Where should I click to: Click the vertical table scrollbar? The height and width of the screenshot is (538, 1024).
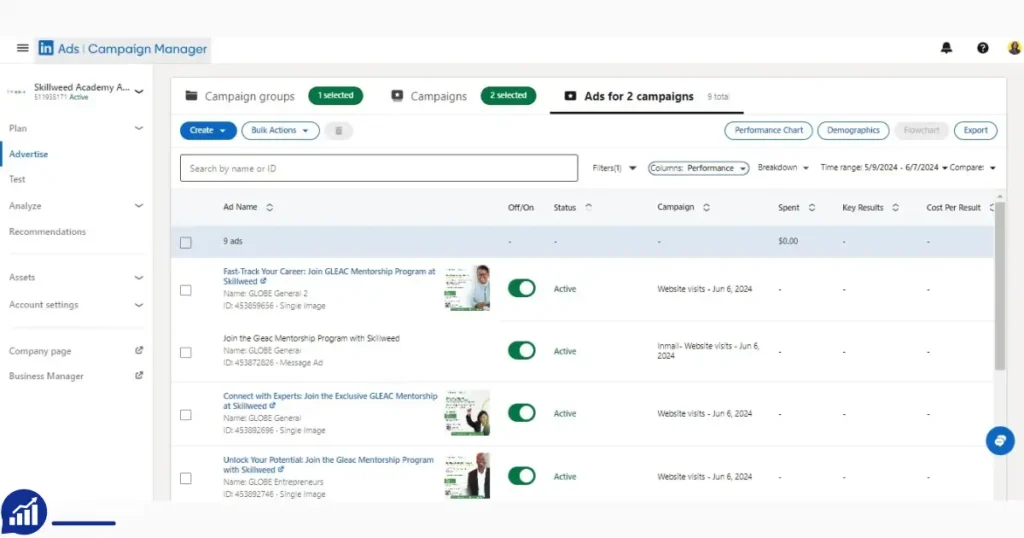pyautogui.click(x=1000, y=286)
